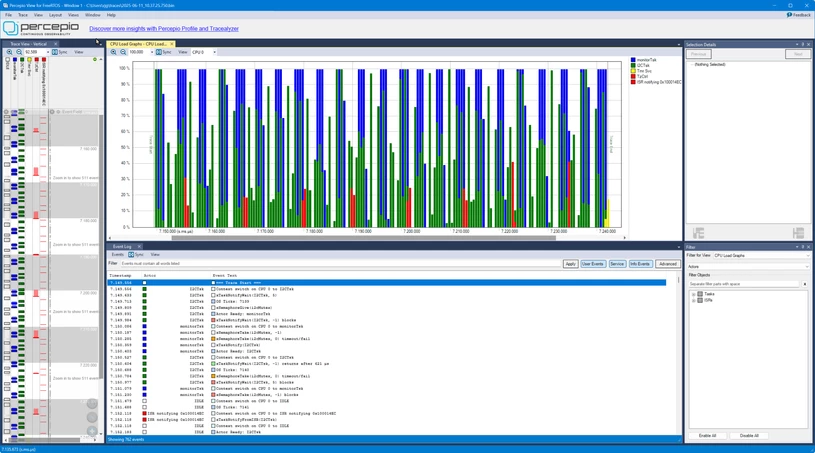Clear the Filter Objects search field
The image size is (815, 453).
[x=805, y=284]
